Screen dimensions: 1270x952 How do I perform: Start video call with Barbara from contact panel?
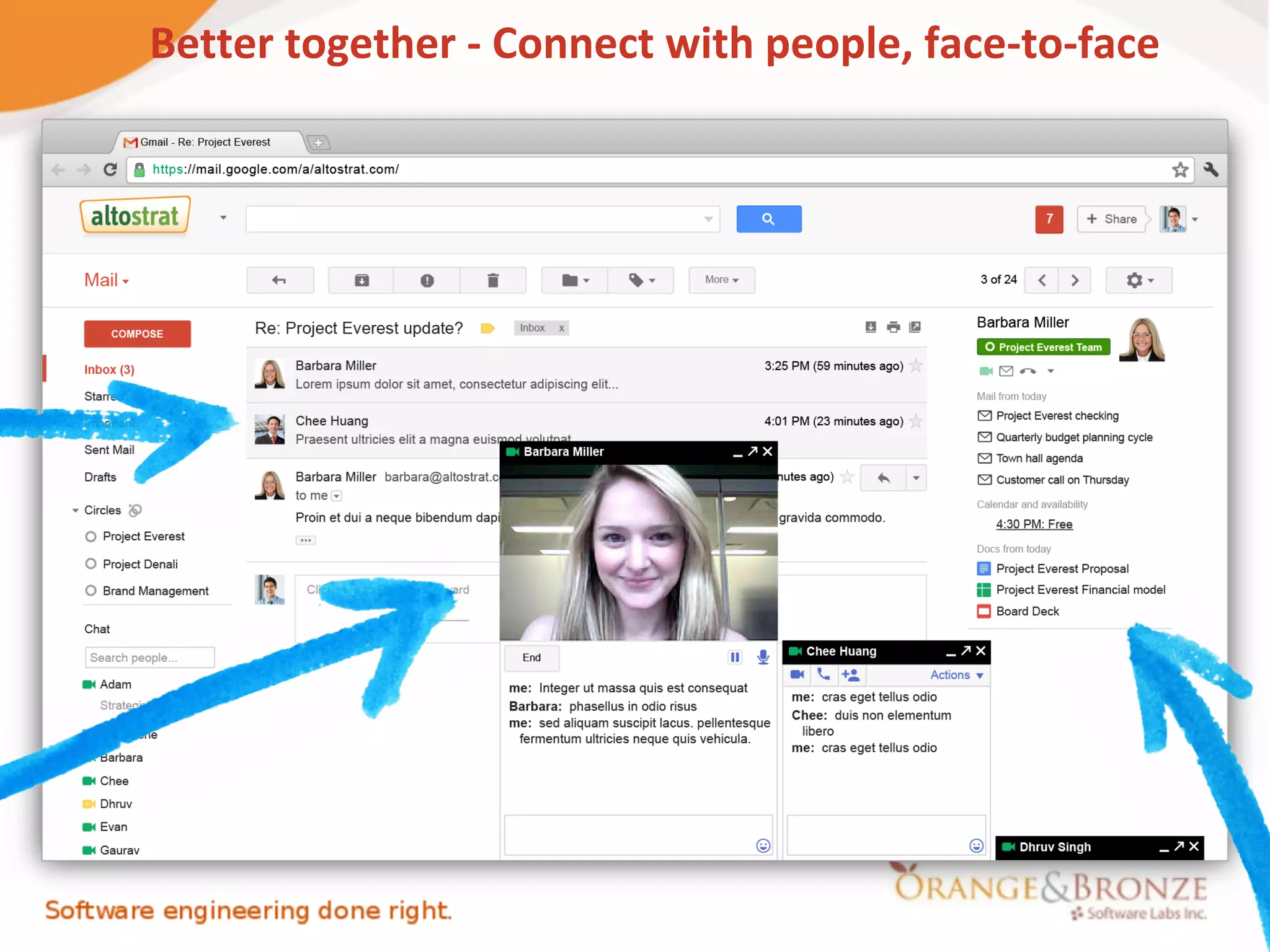click(x=985, y=371)
